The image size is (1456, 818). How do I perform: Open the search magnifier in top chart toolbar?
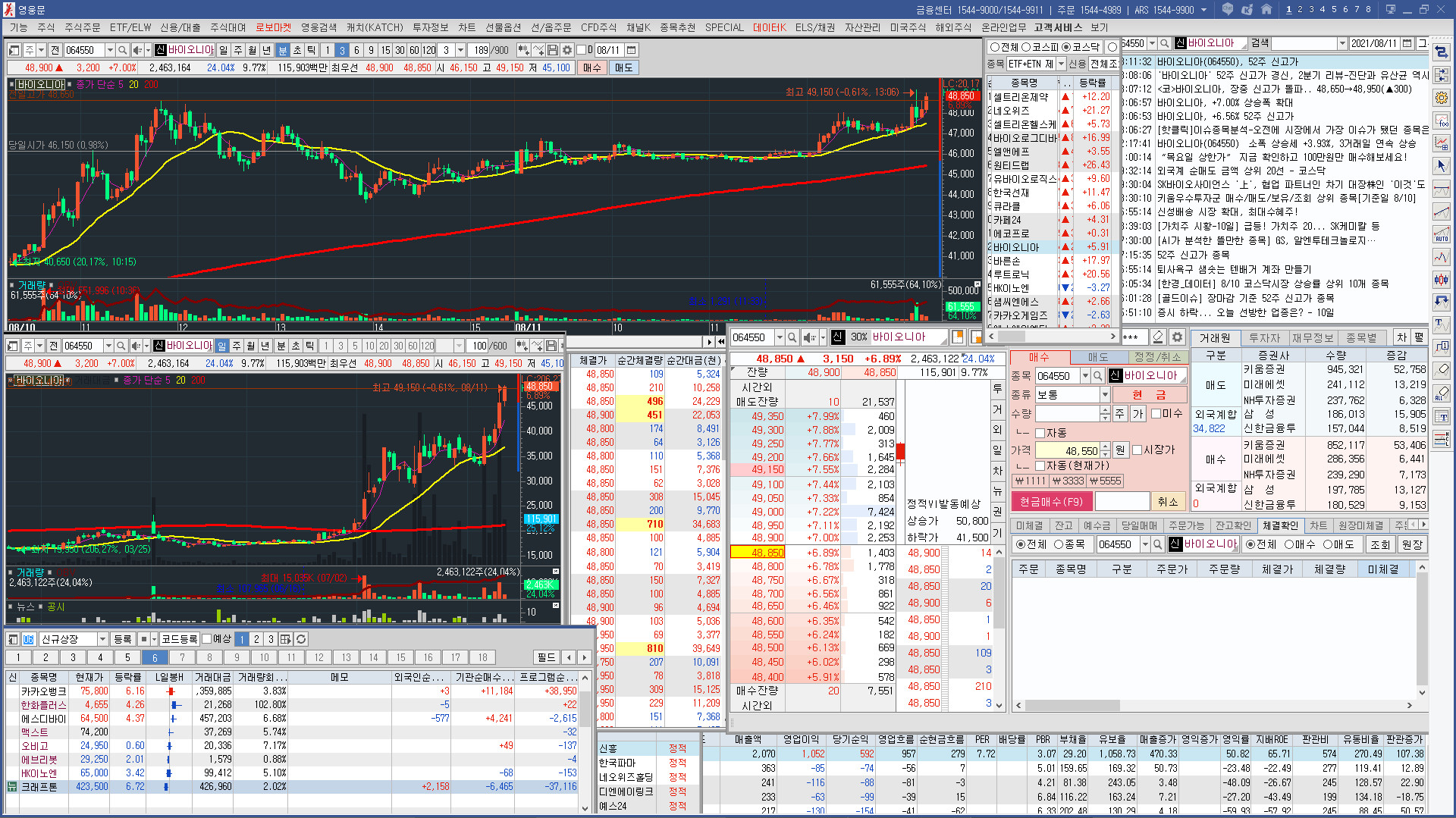124,50
